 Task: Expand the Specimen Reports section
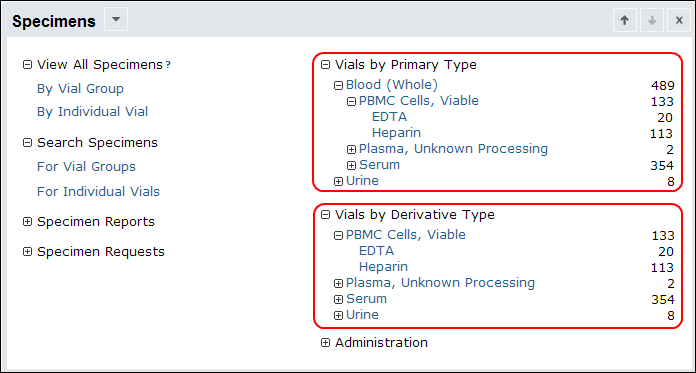click(28, 222)
